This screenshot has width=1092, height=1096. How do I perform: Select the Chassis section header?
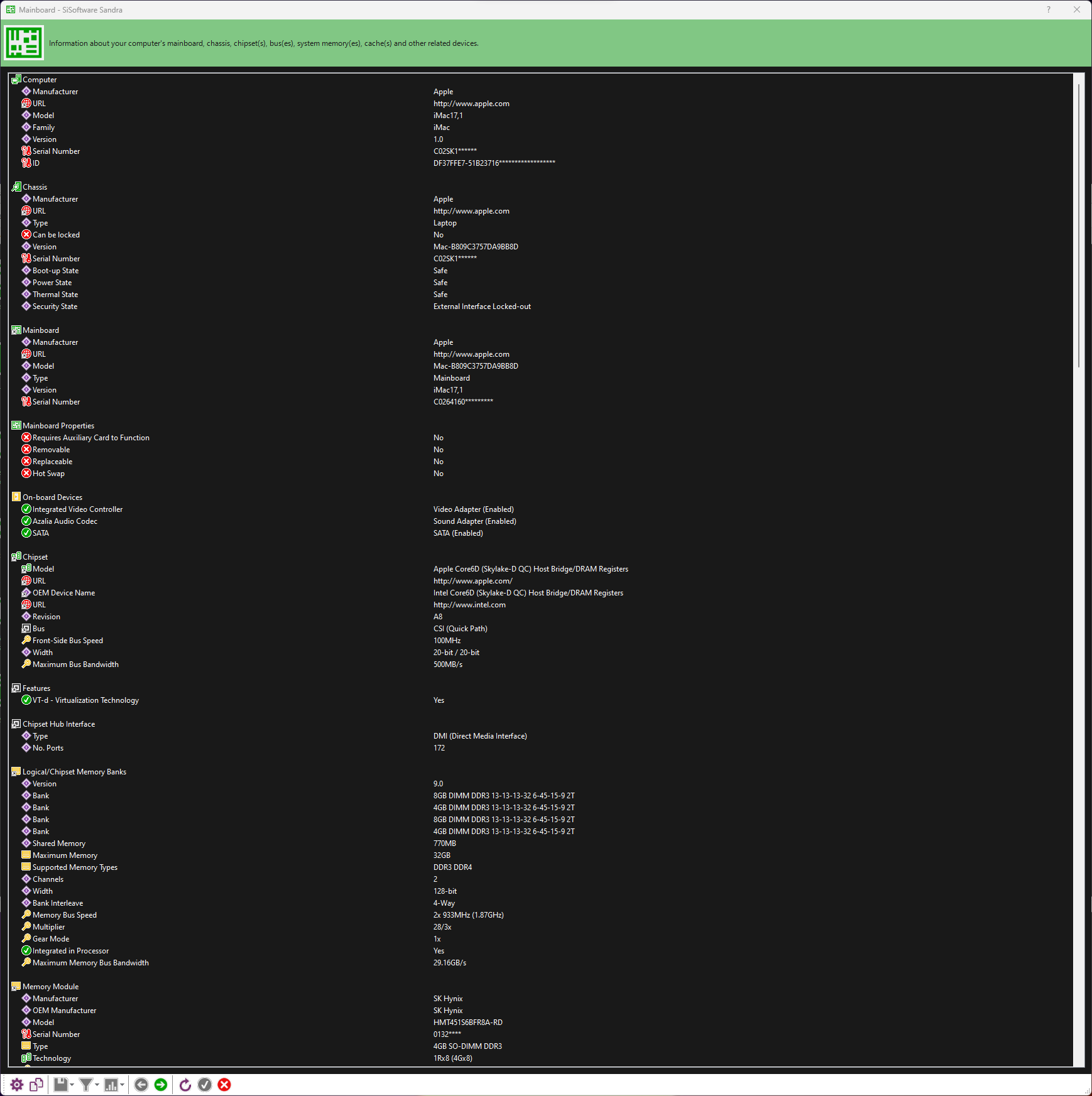(x=35, y=187)
